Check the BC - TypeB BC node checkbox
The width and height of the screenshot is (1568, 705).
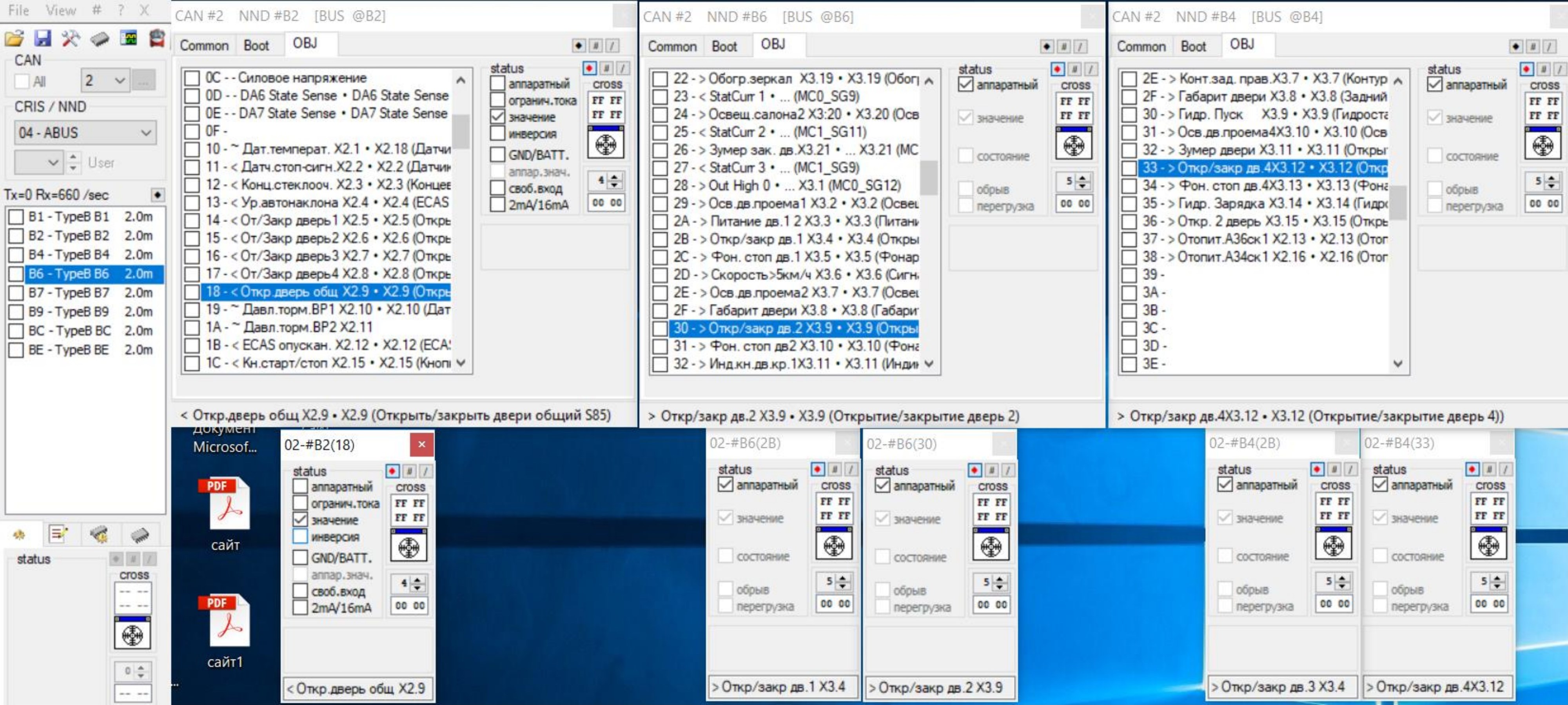click(x=16, y=331)
